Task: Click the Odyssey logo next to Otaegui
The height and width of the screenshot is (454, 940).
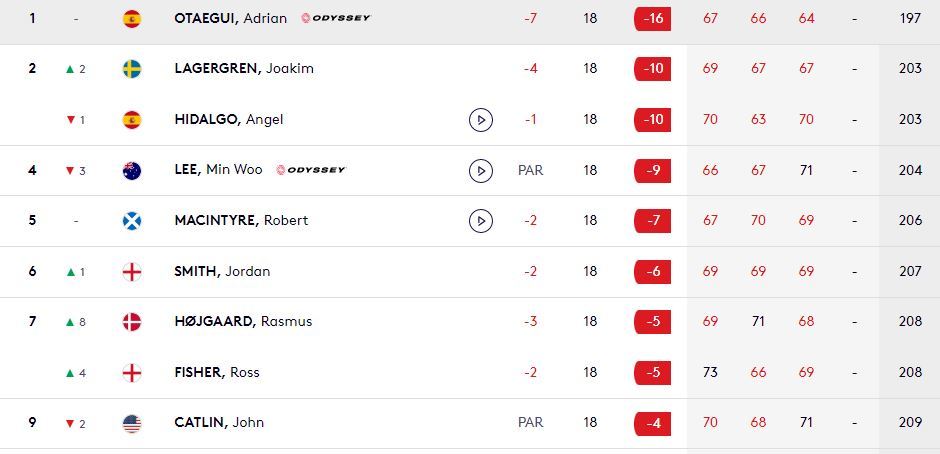Action: [x=335, y=18]
